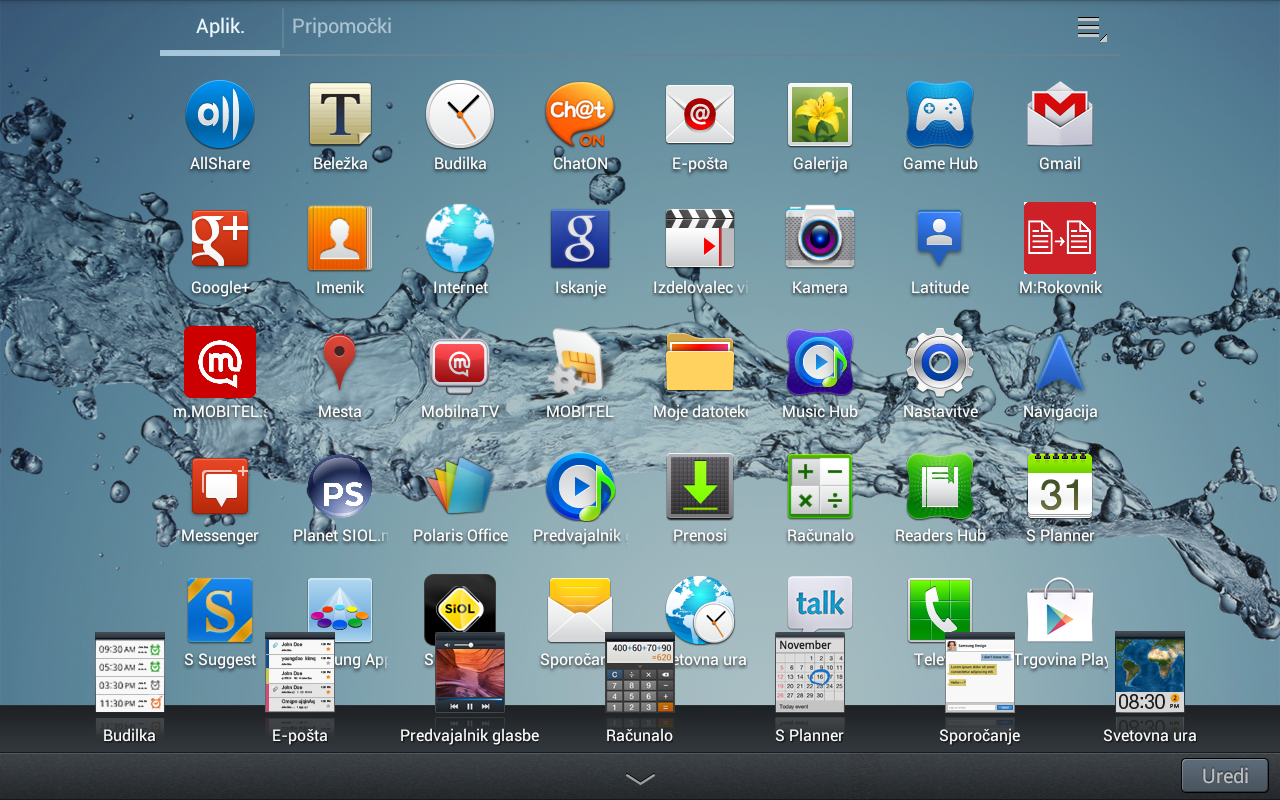Launch the talk chat app
The height and width of the screenshot is (800, 1280).
click(x=820, y=604)
